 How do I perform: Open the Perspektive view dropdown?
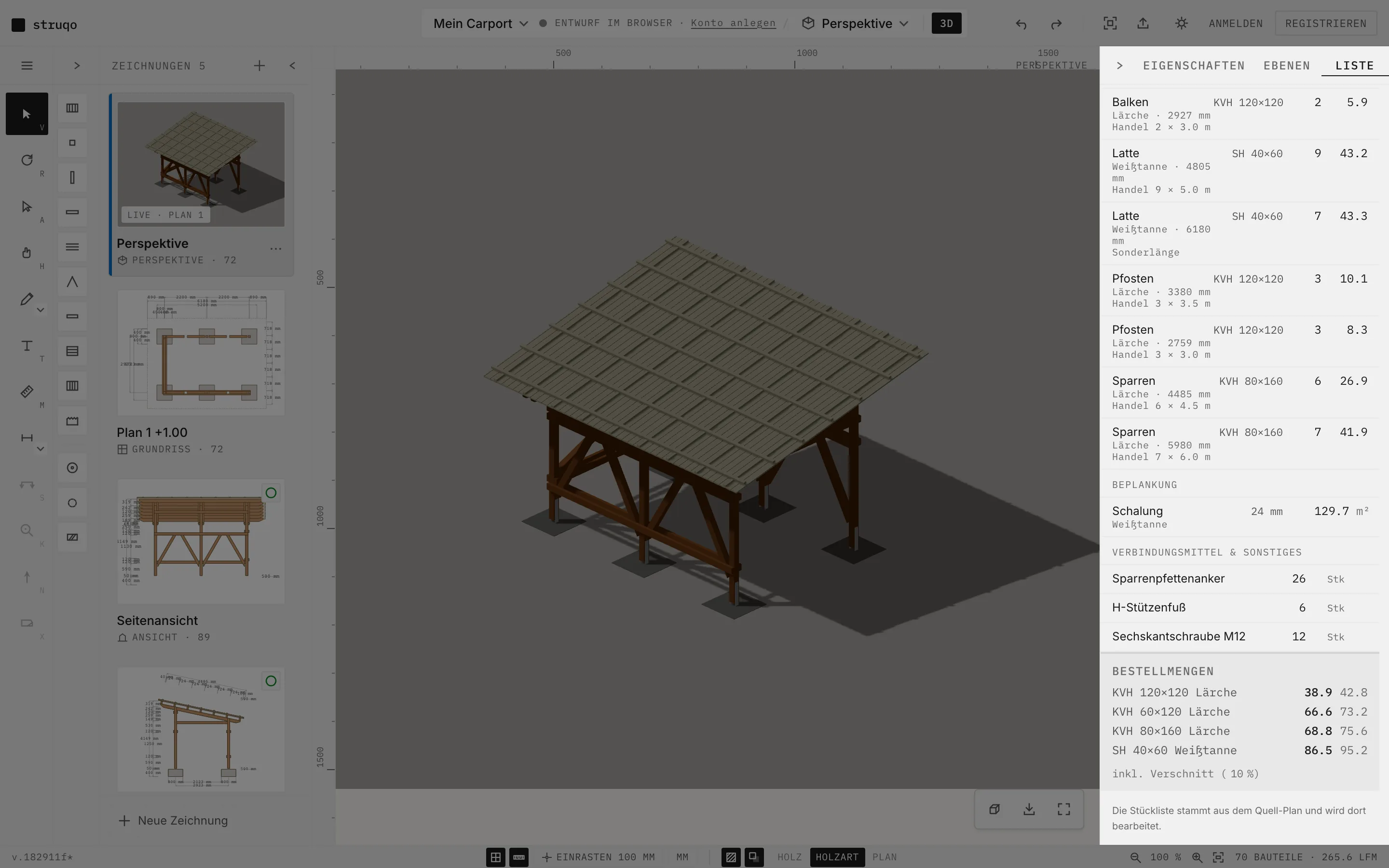(x=855, y=24)
